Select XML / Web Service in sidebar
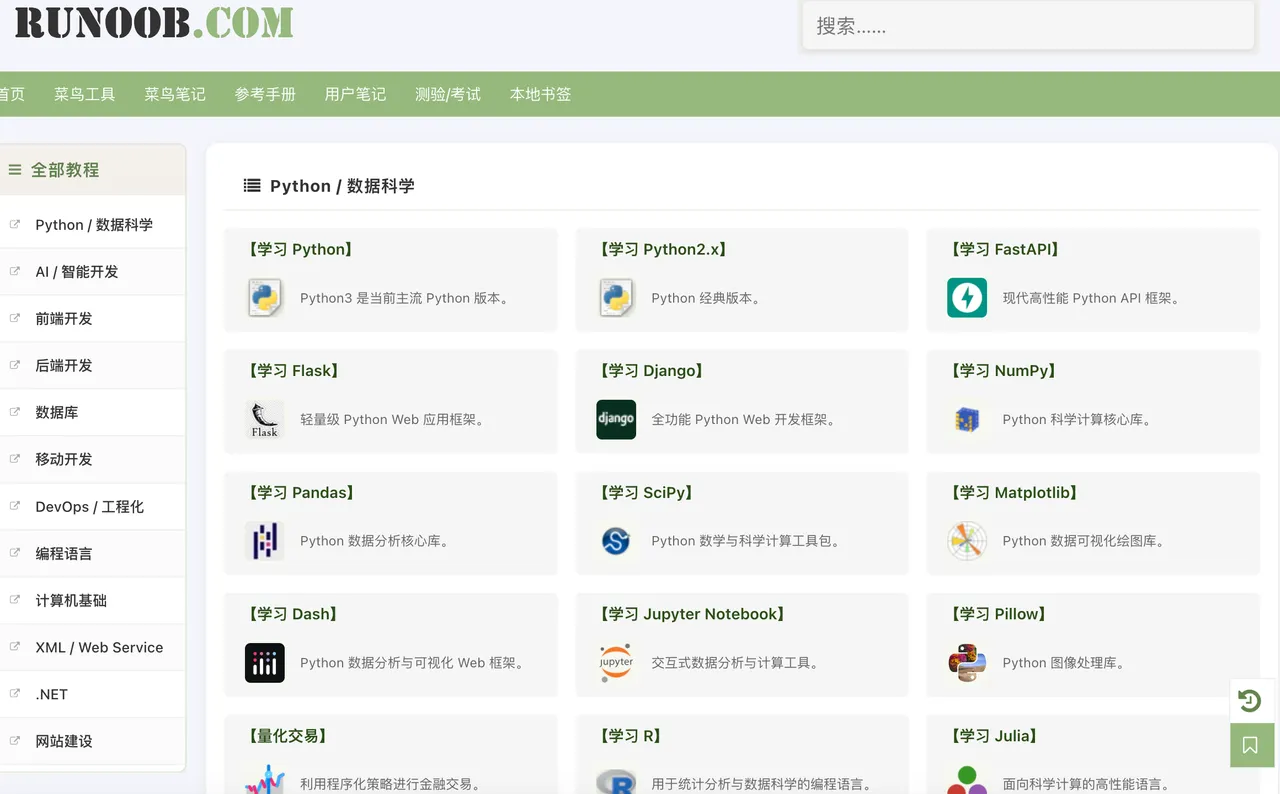 [92, 648]
